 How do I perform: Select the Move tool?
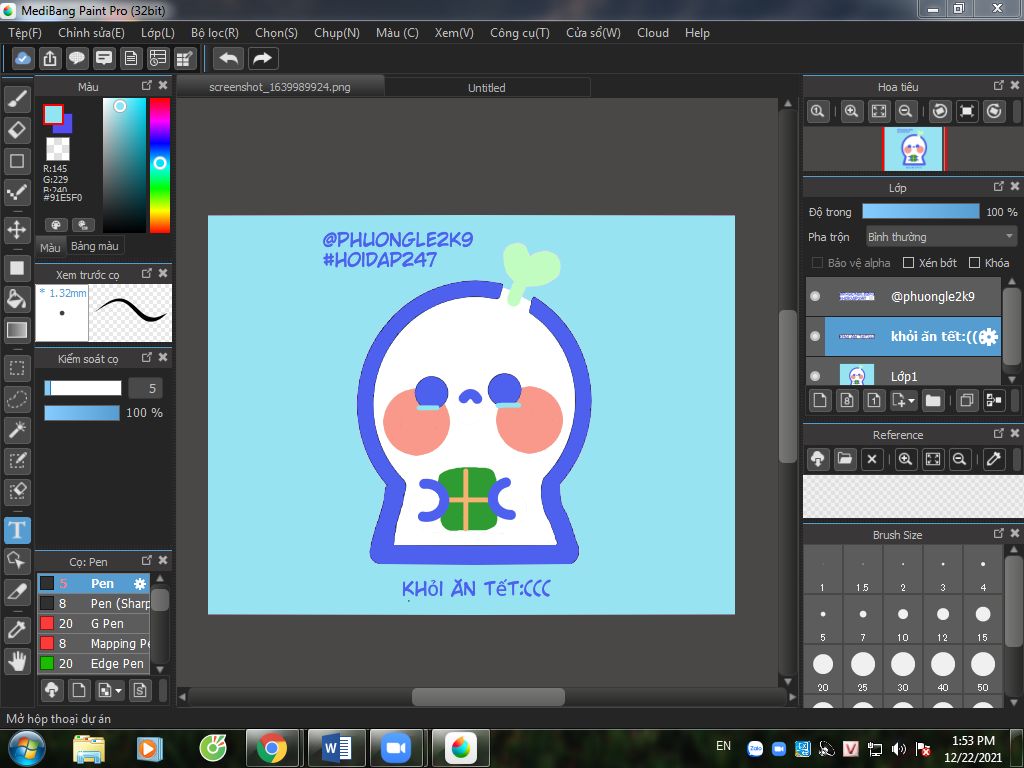pos(18,229)
